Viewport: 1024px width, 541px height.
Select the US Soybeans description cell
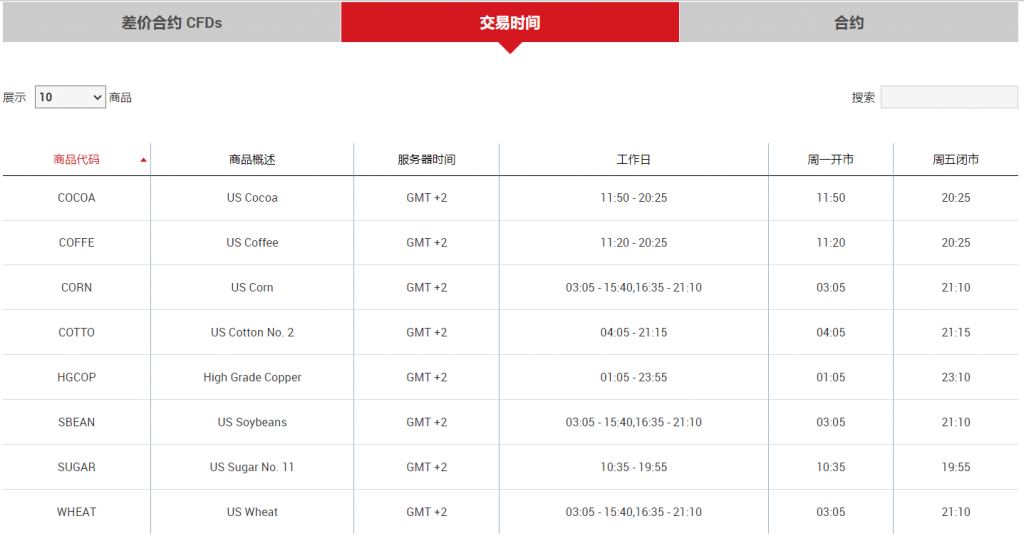coord(252,423)
